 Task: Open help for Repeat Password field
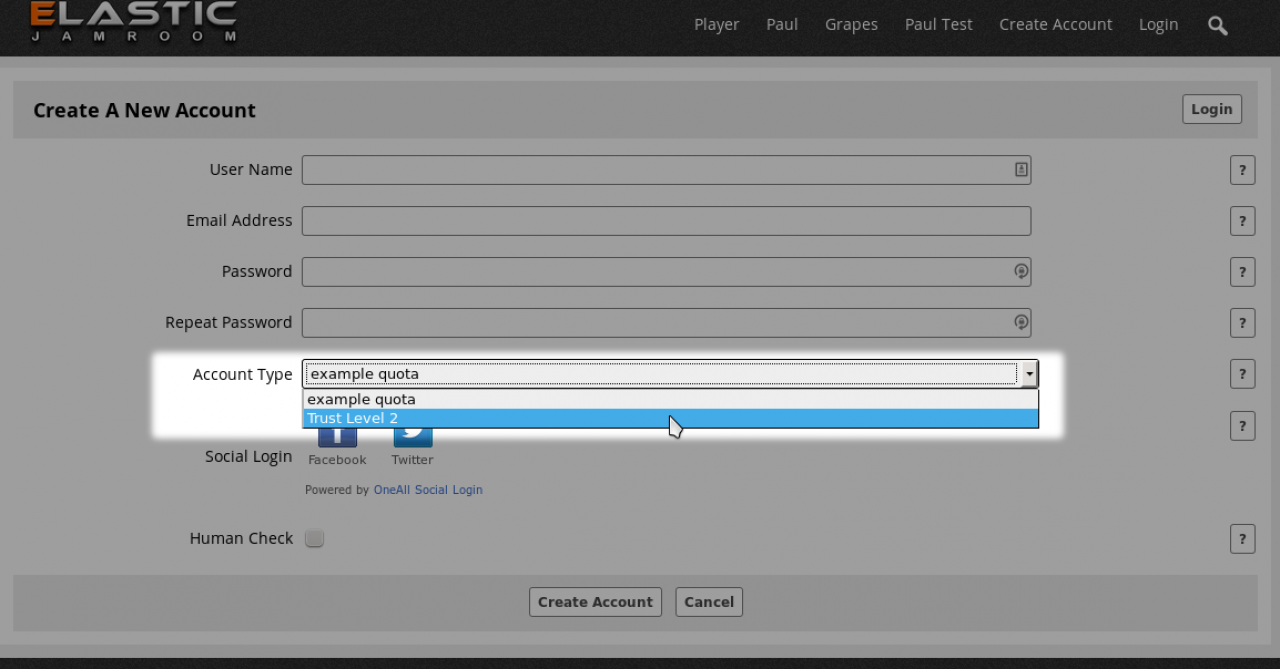(x=1242, y=323)
